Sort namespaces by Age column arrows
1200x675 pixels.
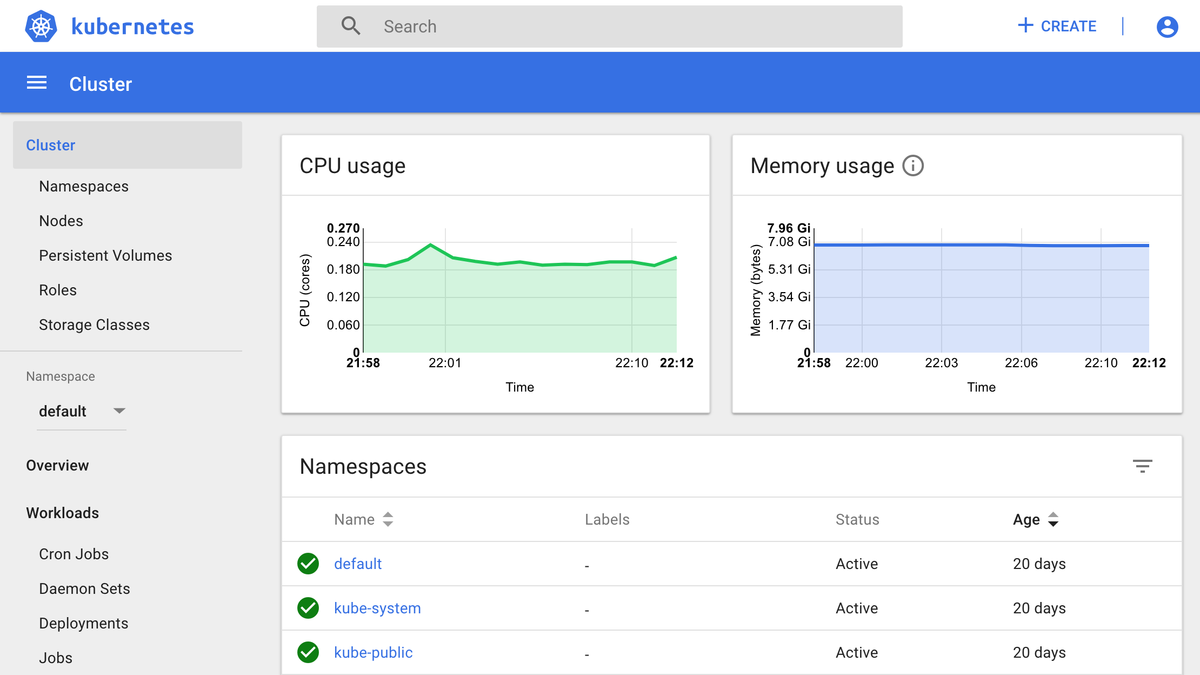[1053, 520]
